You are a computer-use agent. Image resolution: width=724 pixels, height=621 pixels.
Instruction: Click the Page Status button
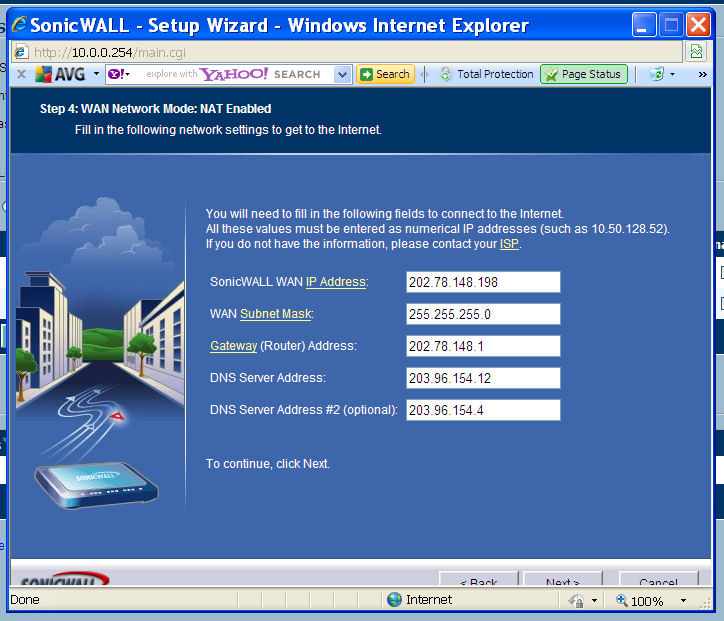584,74
